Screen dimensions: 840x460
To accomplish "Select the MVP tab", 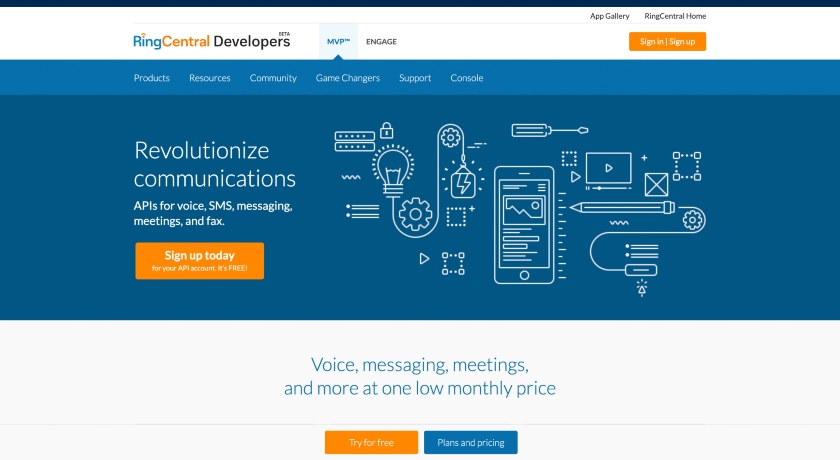I will (x=338, y=41).
